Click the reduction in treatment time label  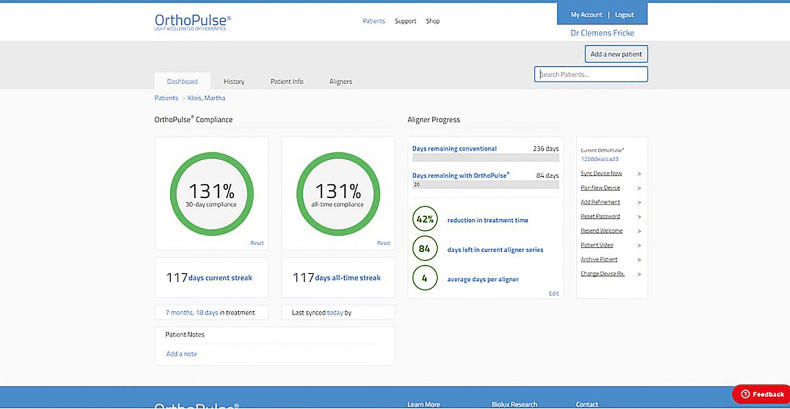pos(488,220)
